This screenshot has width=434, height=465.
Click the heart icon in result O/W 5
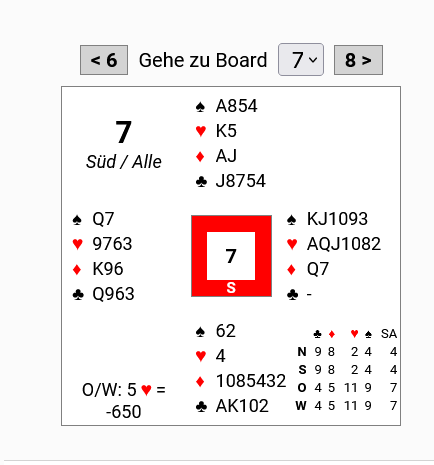147,390
